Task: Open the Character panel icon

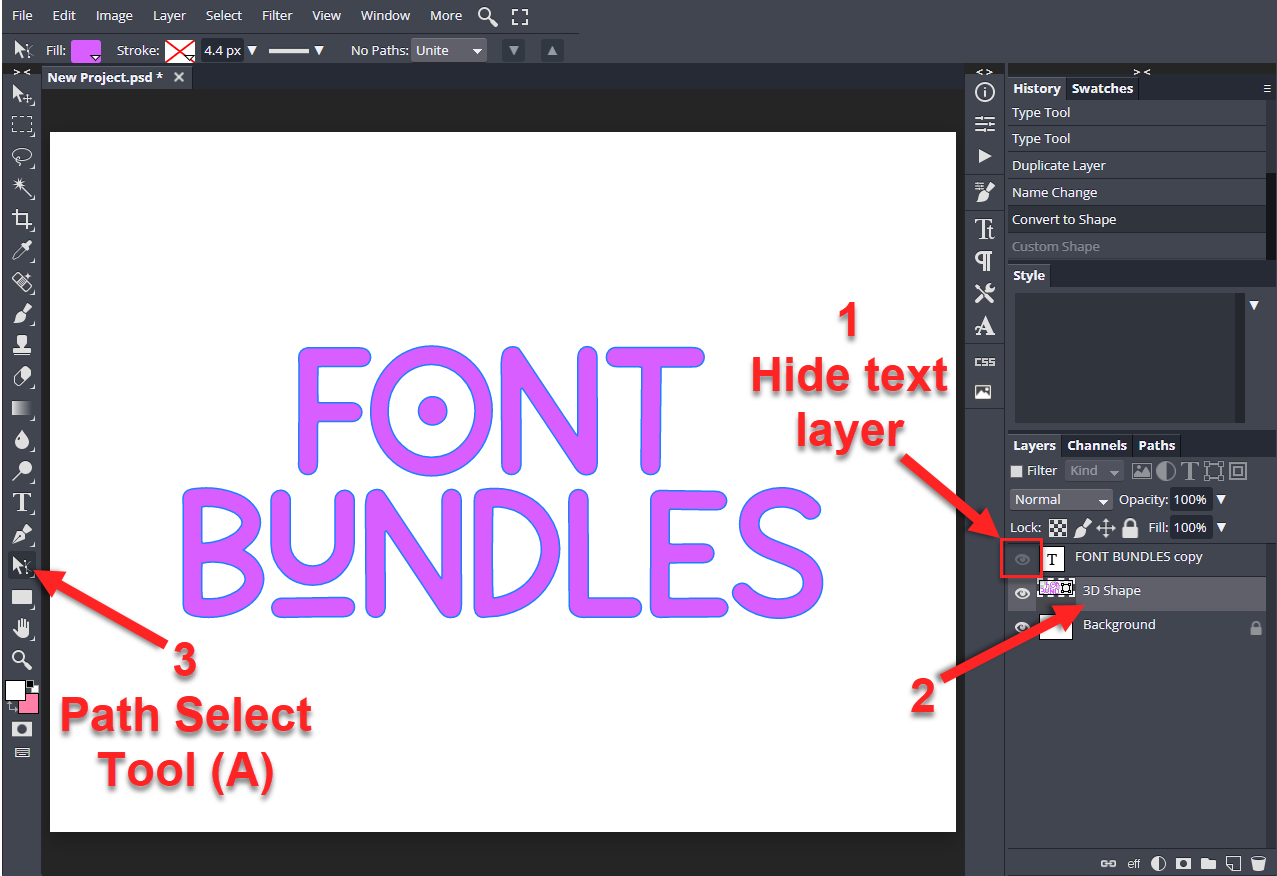Action: point(985,229)
